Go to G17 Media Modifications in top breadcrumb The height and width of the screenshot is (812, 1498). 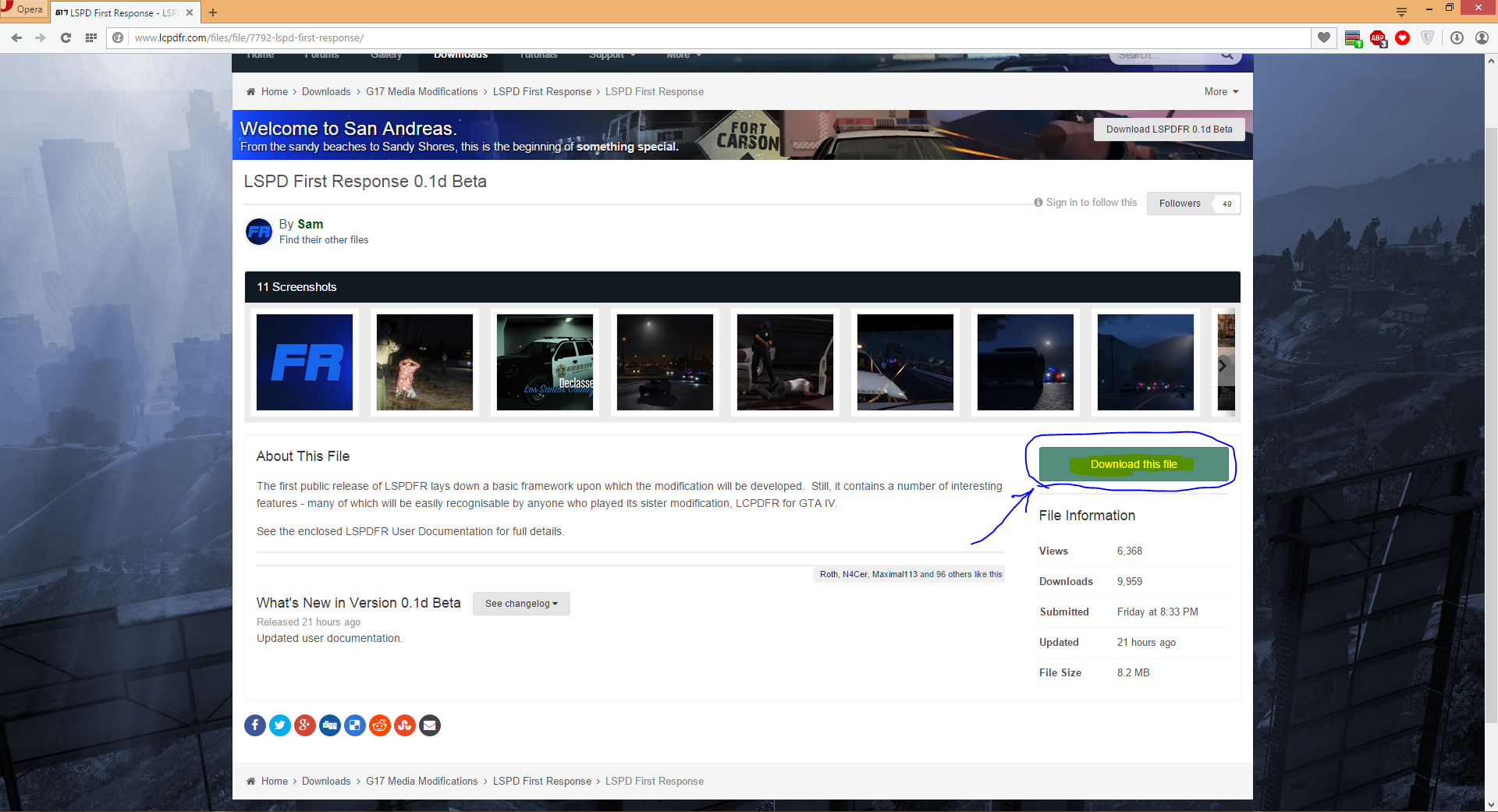(422, 91)
